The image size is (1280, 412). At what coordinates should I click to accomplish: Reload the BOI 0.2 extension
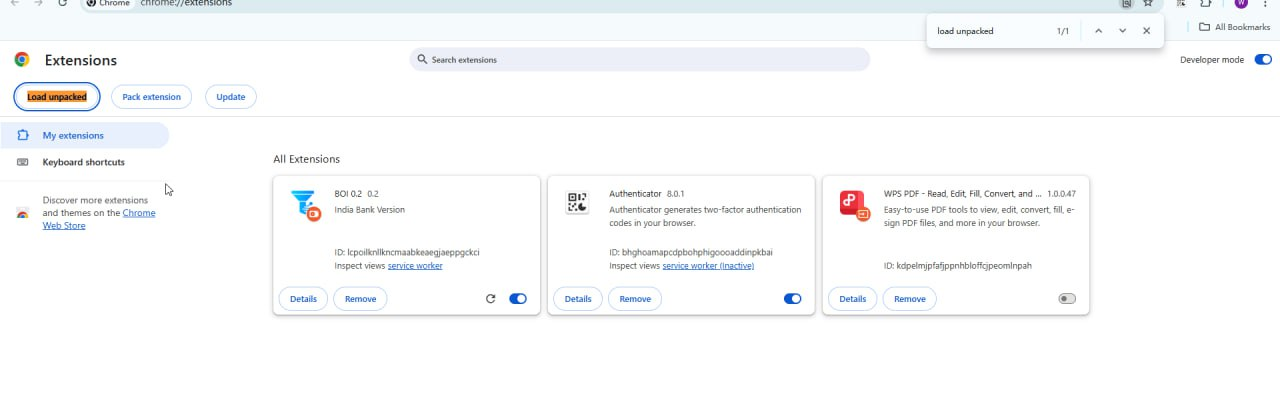(490, 299)
